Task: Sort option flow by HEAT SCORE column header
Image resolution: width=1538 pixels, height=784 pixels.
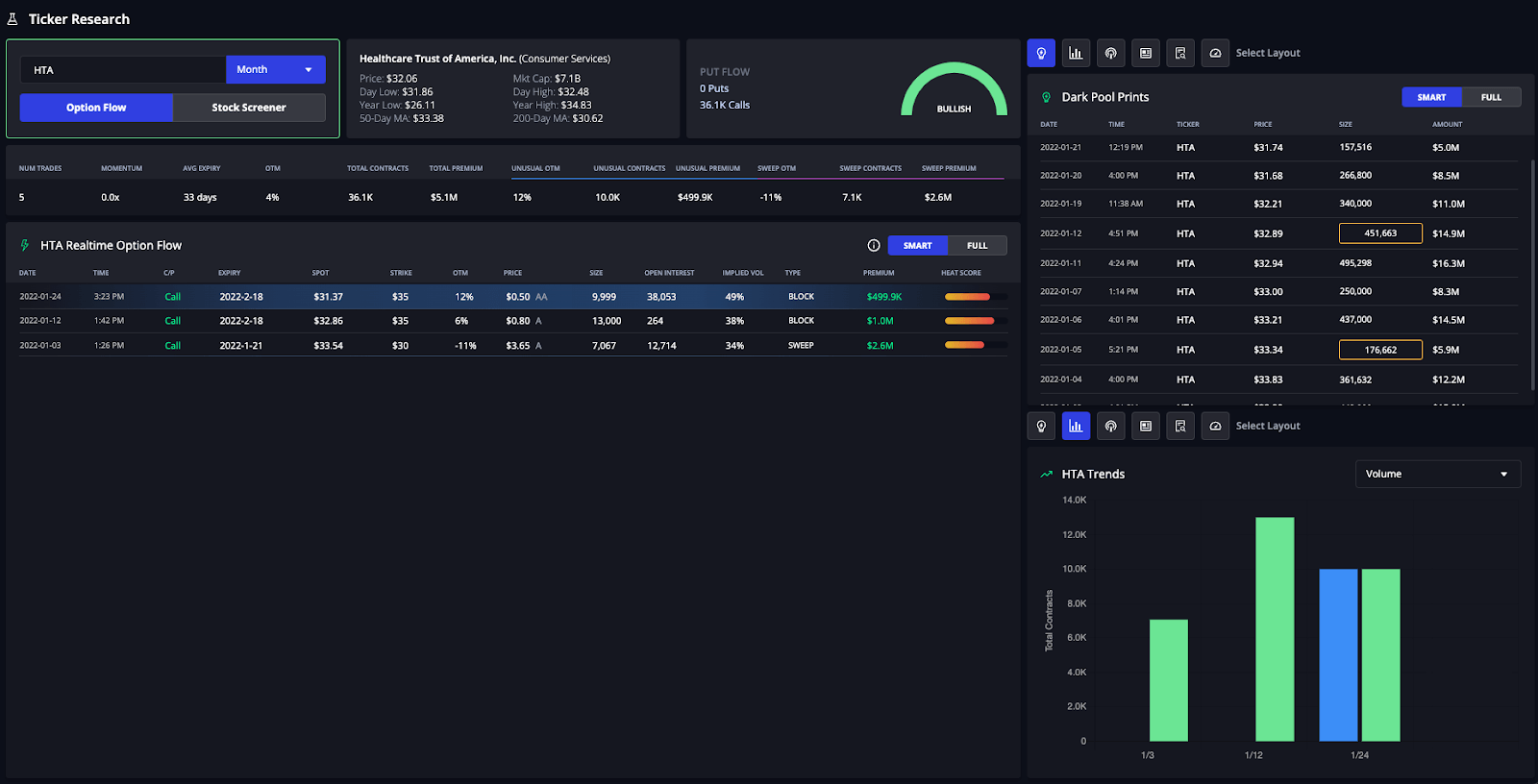Action: coord(961,273)
